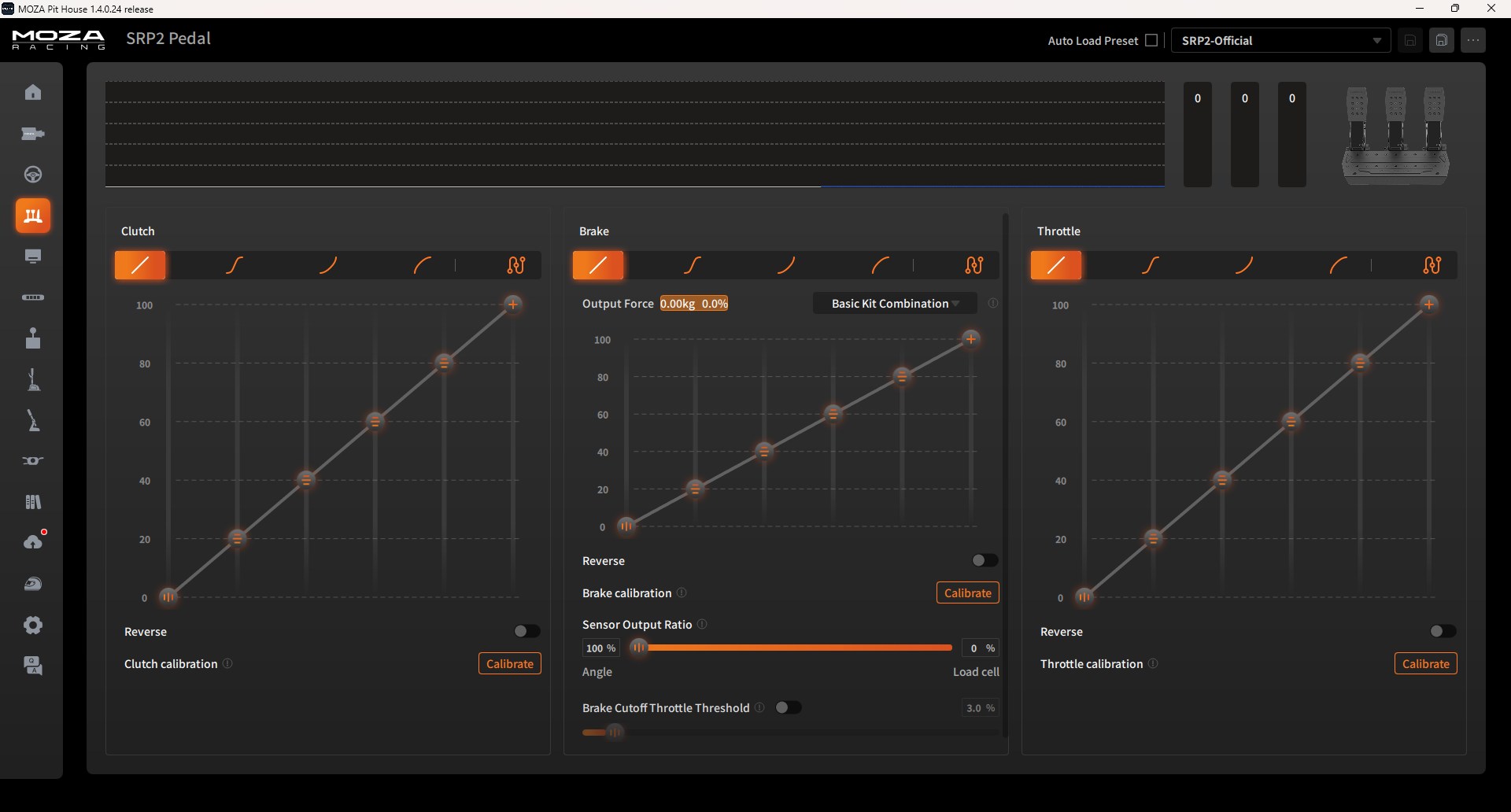The width and height of the screenshot is (1511, 812).
Task: Open the steering wheel settings sidebar icon
Action: click(x=33, y=174)
